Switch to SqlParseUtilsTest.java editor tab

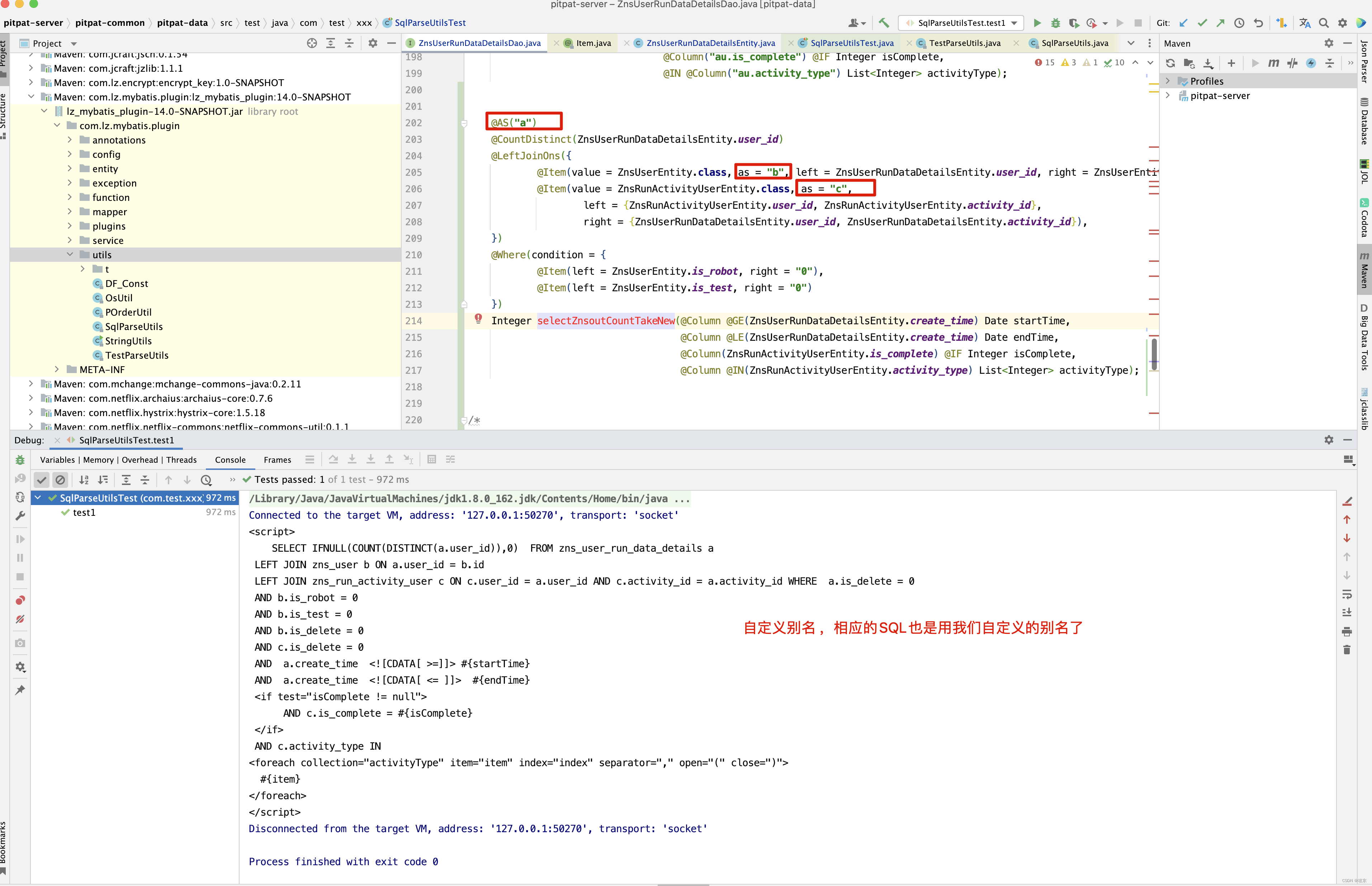pyautogui.click(x=846, y=43)
